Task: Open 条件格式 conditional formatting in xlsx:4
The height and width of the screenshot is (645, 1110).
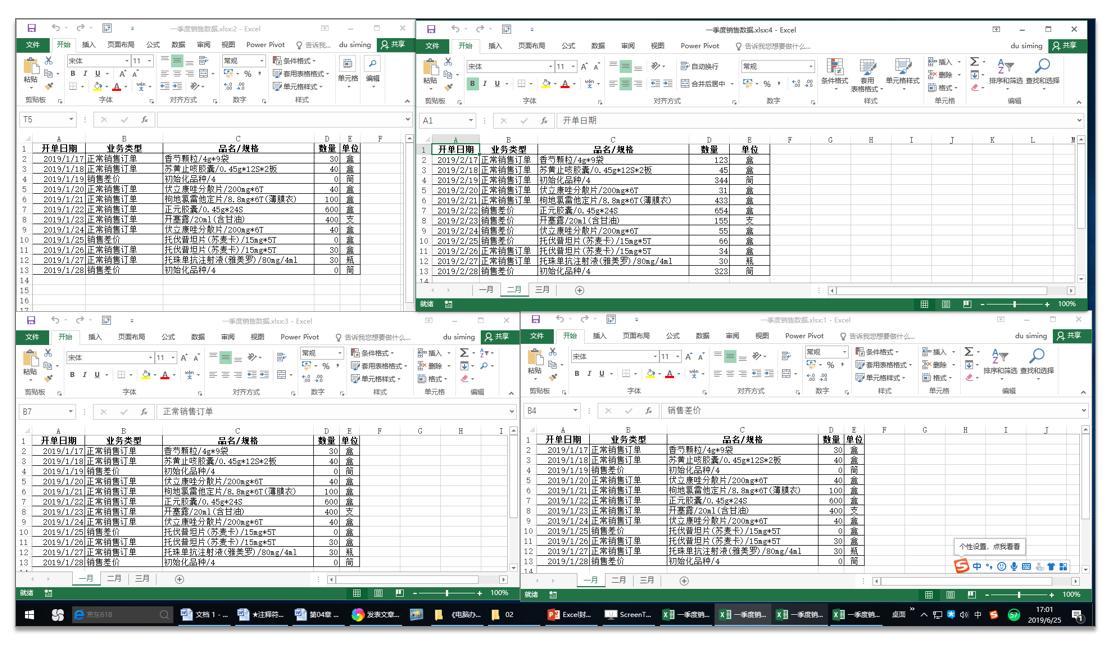Action: pos(835,72)
